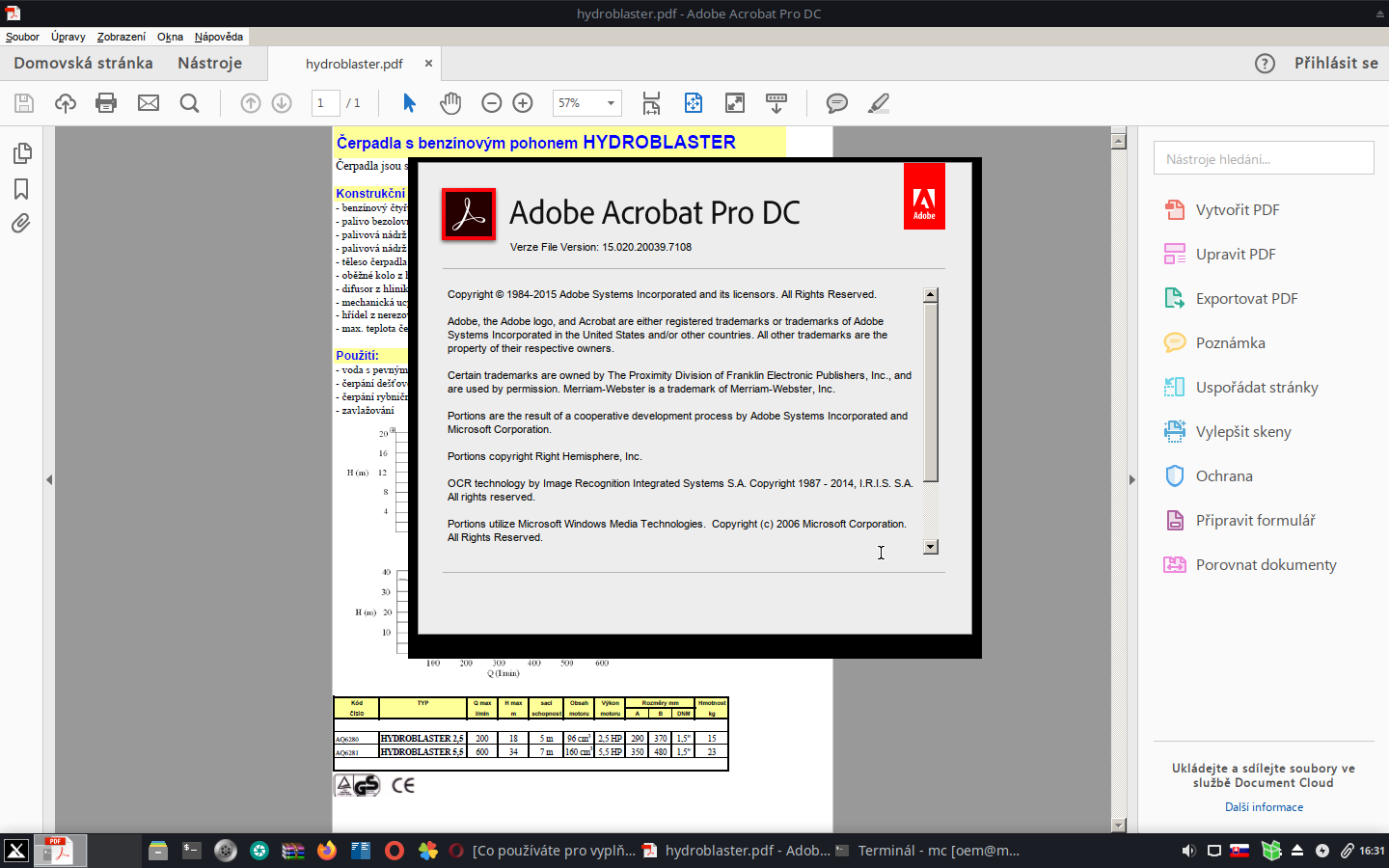Image resolution: width=1389 pixels, height=868 pixels.
Task: Click the Nástroje hledání search field
Action: click(1264, 158)
